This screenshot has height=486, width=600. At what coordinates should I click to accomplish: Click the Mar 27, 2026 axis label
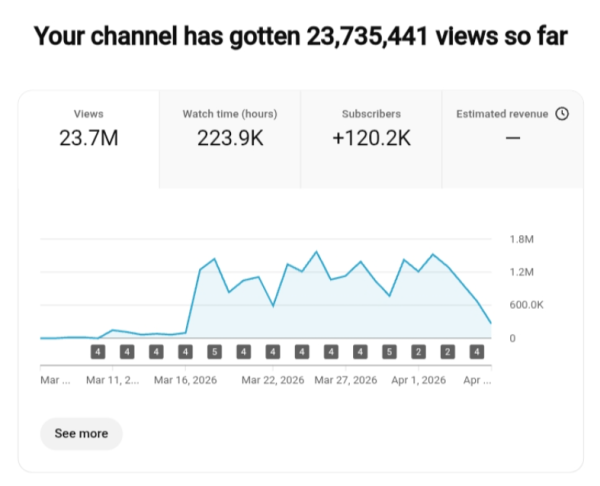coord(345,381)
